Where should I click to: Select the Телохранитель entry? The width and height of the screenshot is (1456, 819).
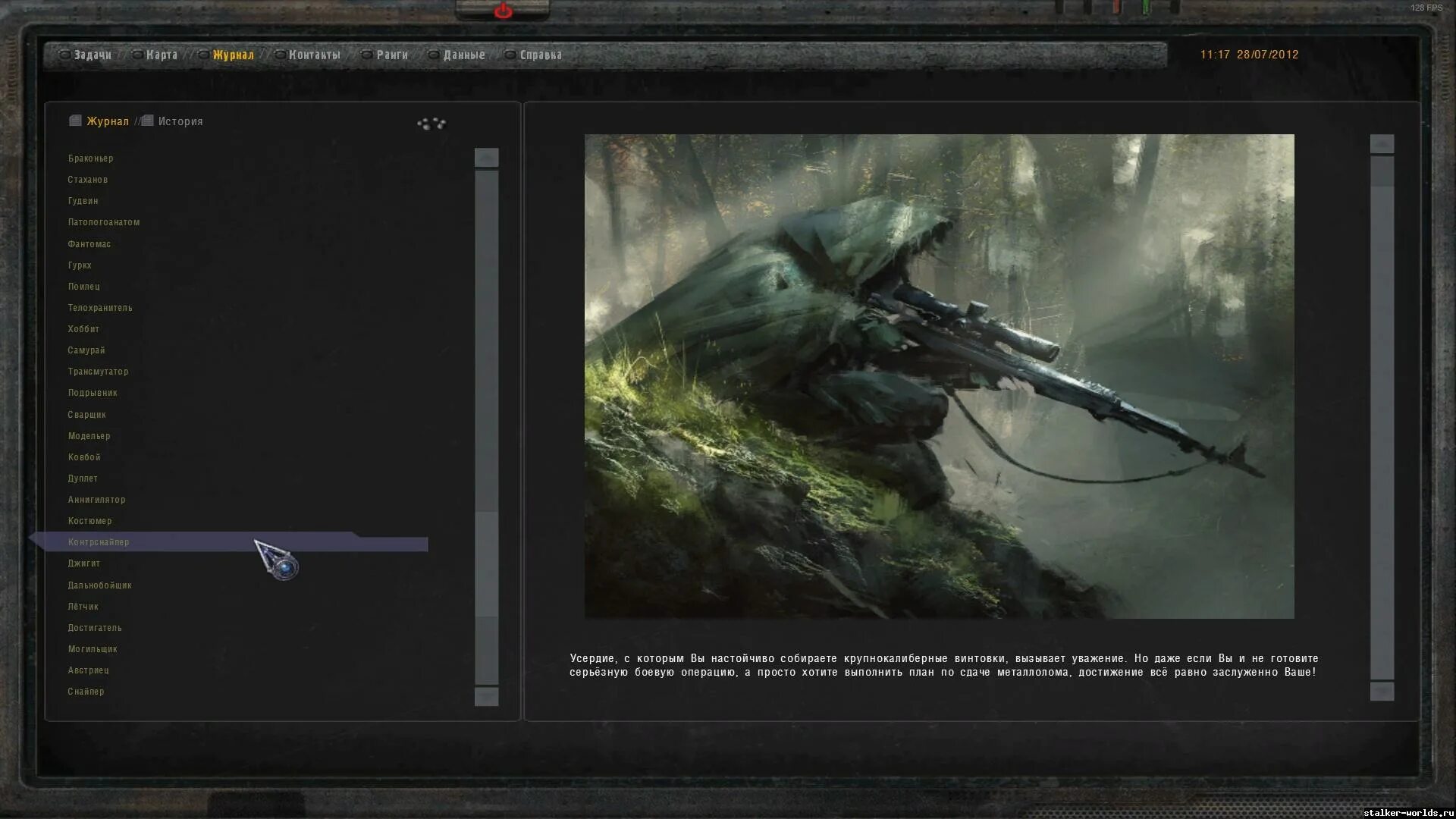pyautogui.click(x=100, y=308)
